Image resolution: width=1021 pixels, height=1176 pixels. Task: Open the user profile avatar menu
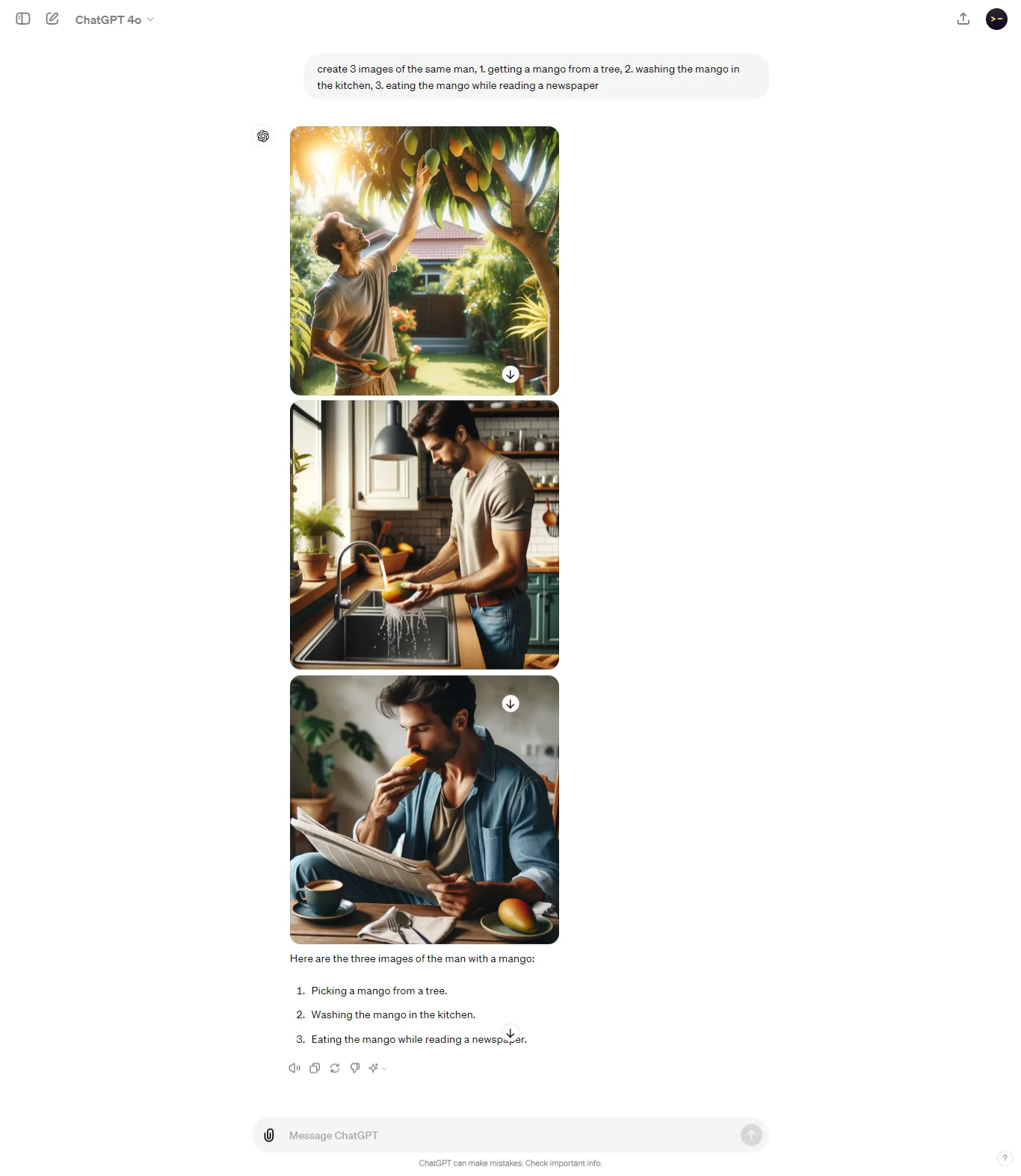point(996,19)
